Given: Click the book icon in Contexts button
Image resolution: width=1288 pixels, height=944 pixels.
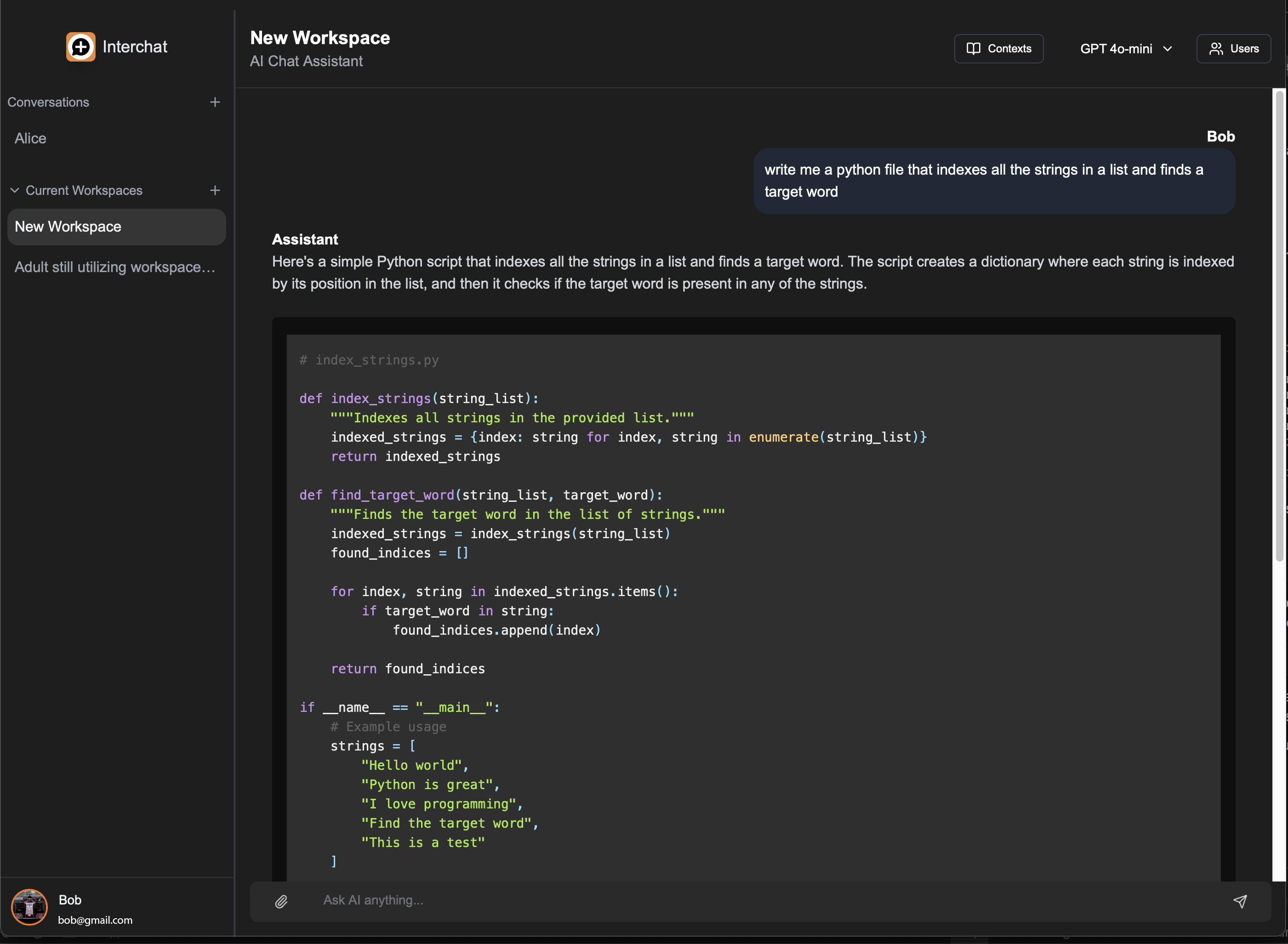Looking at the screenshot, I should (973, 49).
